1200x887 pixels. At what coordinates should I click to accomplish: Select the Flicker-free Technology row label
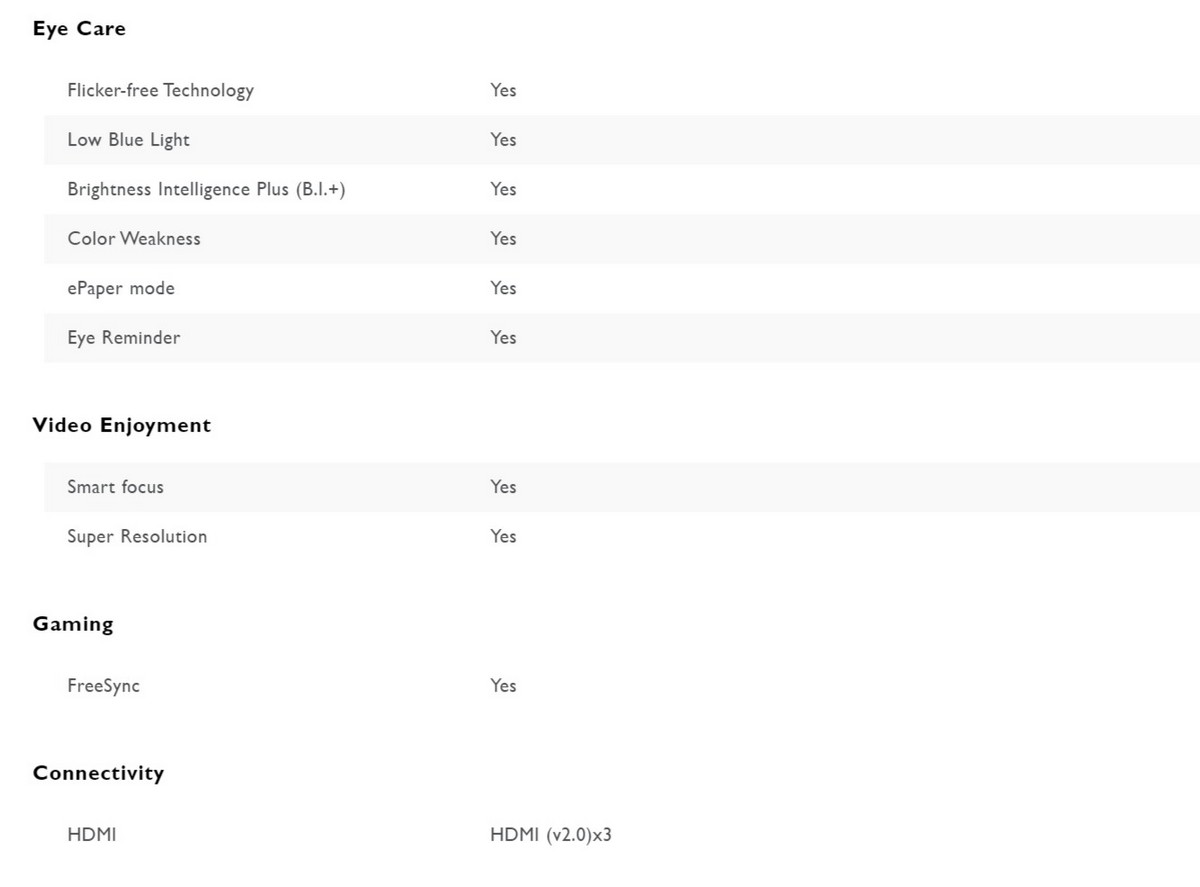pyautogui.click(x=160, y=90)
